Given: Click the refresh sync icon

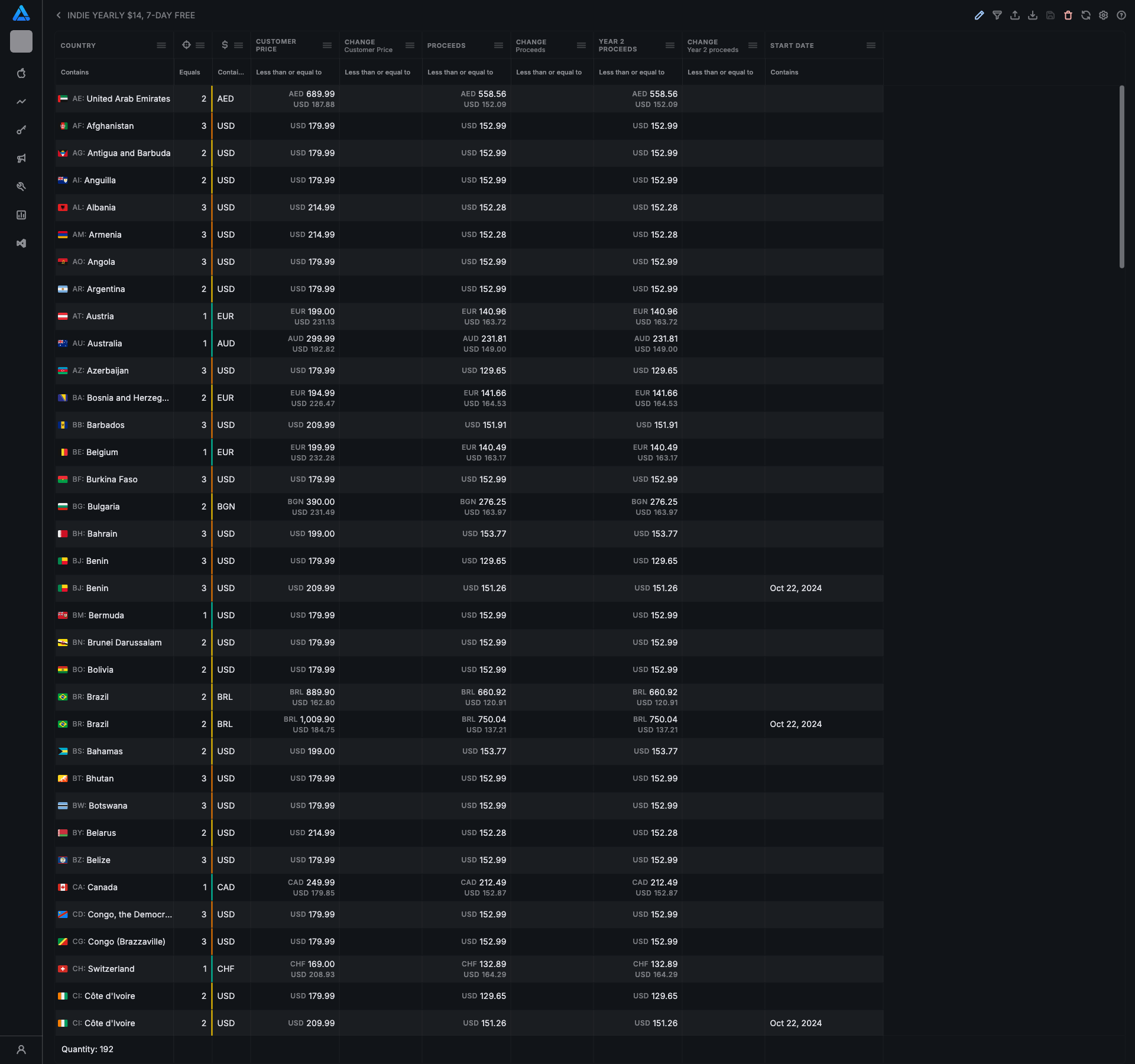Looking at the screenshot, I should click(x=1085, y=15).
